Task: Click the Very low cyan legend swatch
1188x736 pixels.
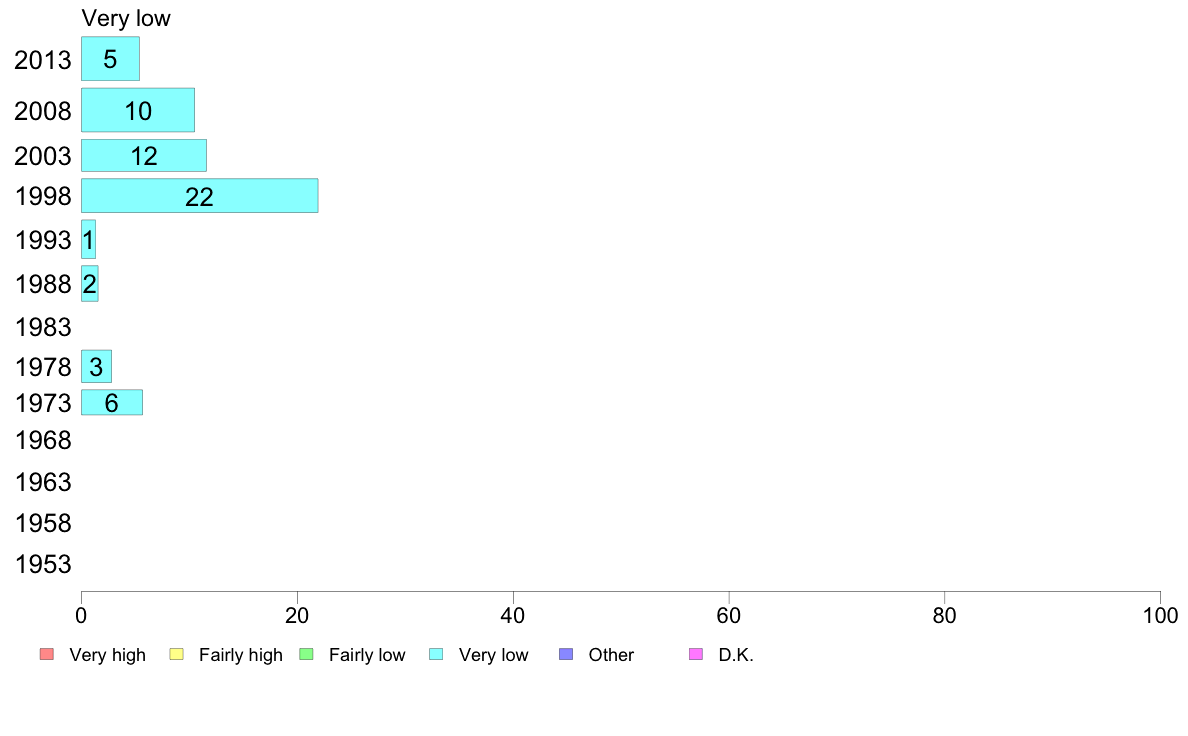Action: (x=436, y=654)
